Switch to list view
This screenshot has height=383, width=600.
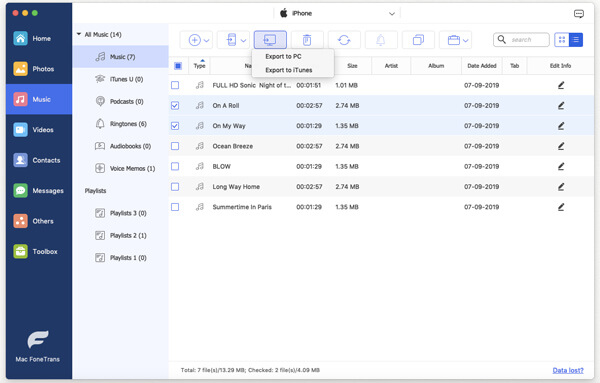pyautogui.click(x=576, y=40)
